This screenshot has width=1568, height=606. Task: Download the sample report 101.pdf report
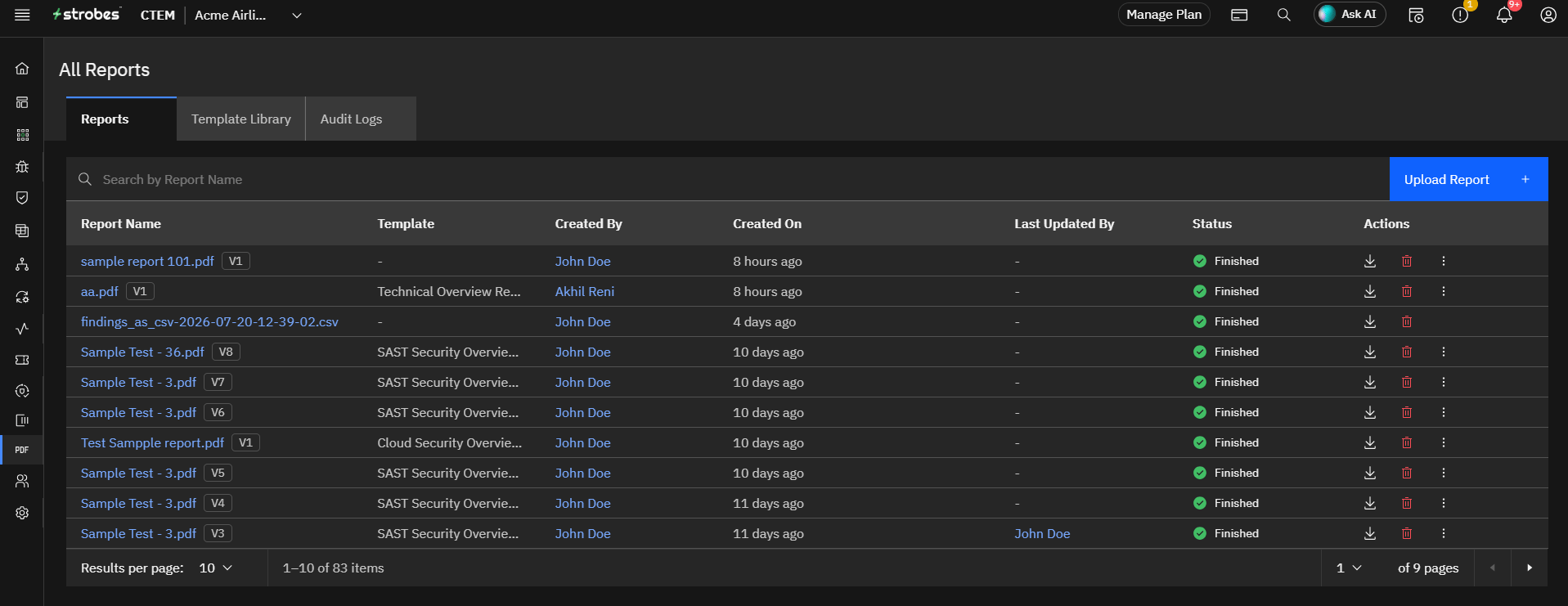coord(1370,261)
